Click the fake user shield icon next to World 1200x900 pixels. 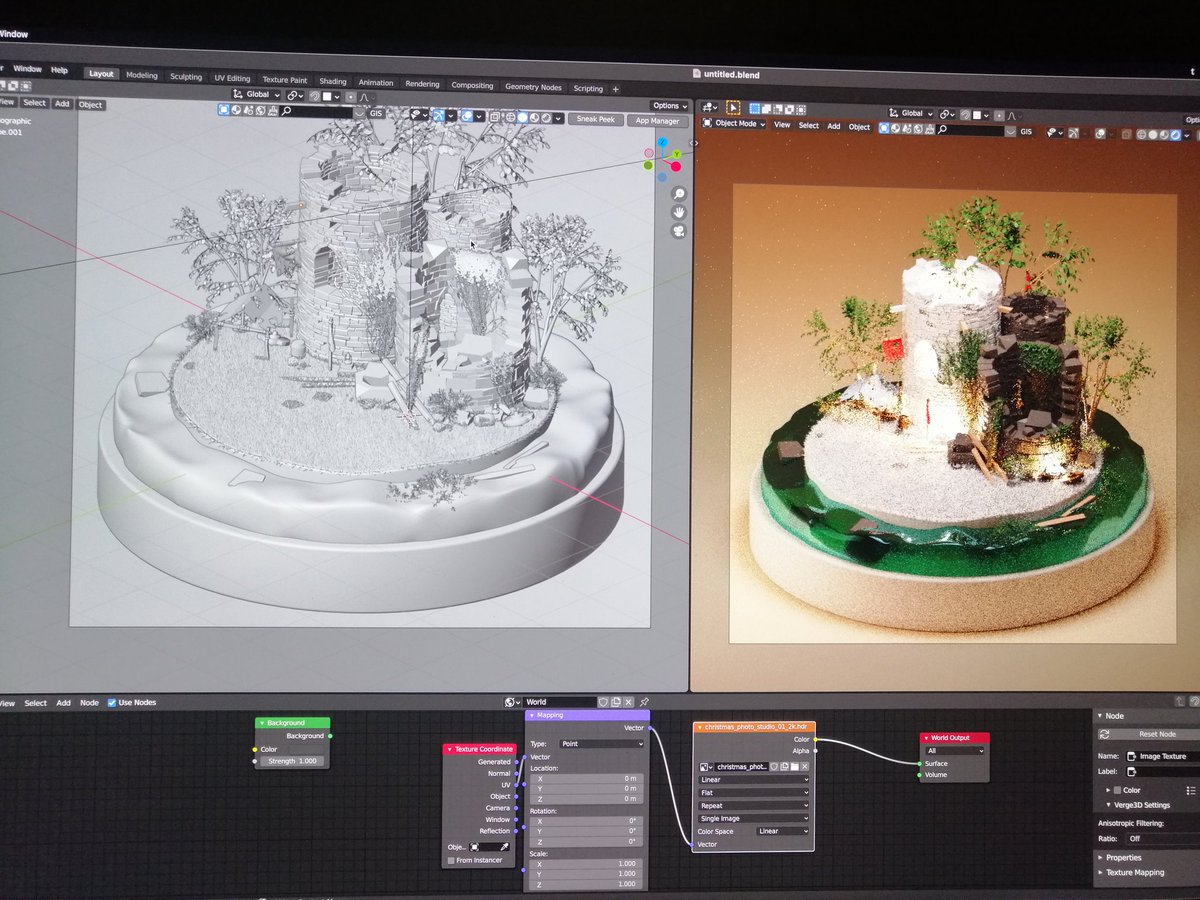[603, 702]
